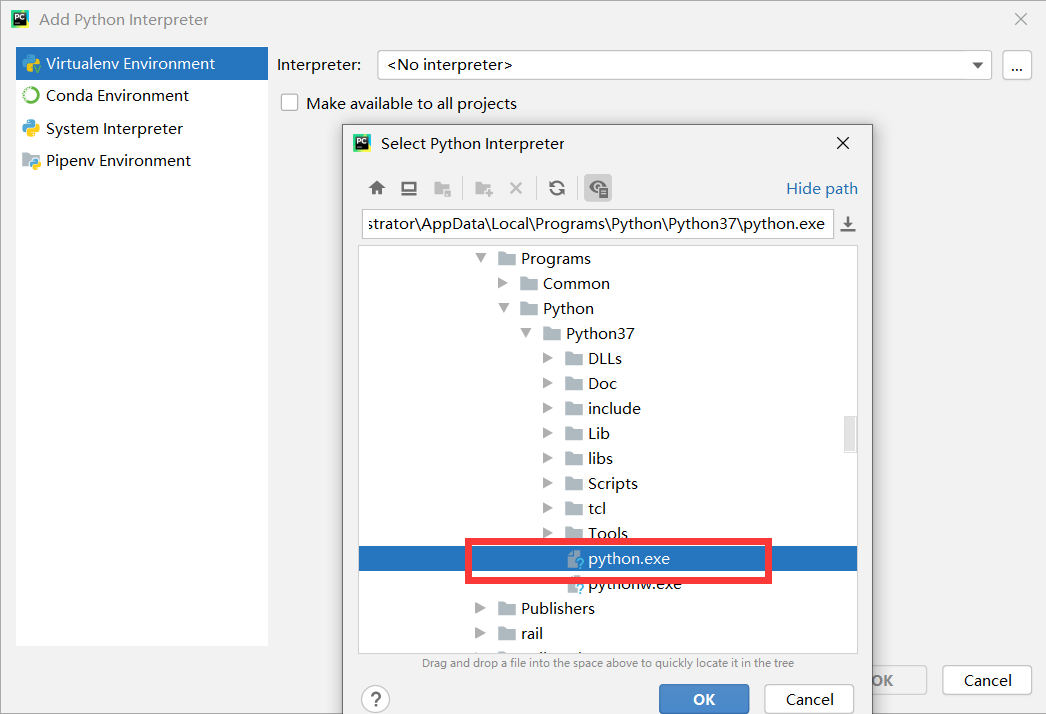Expand the libs folder

548,458
